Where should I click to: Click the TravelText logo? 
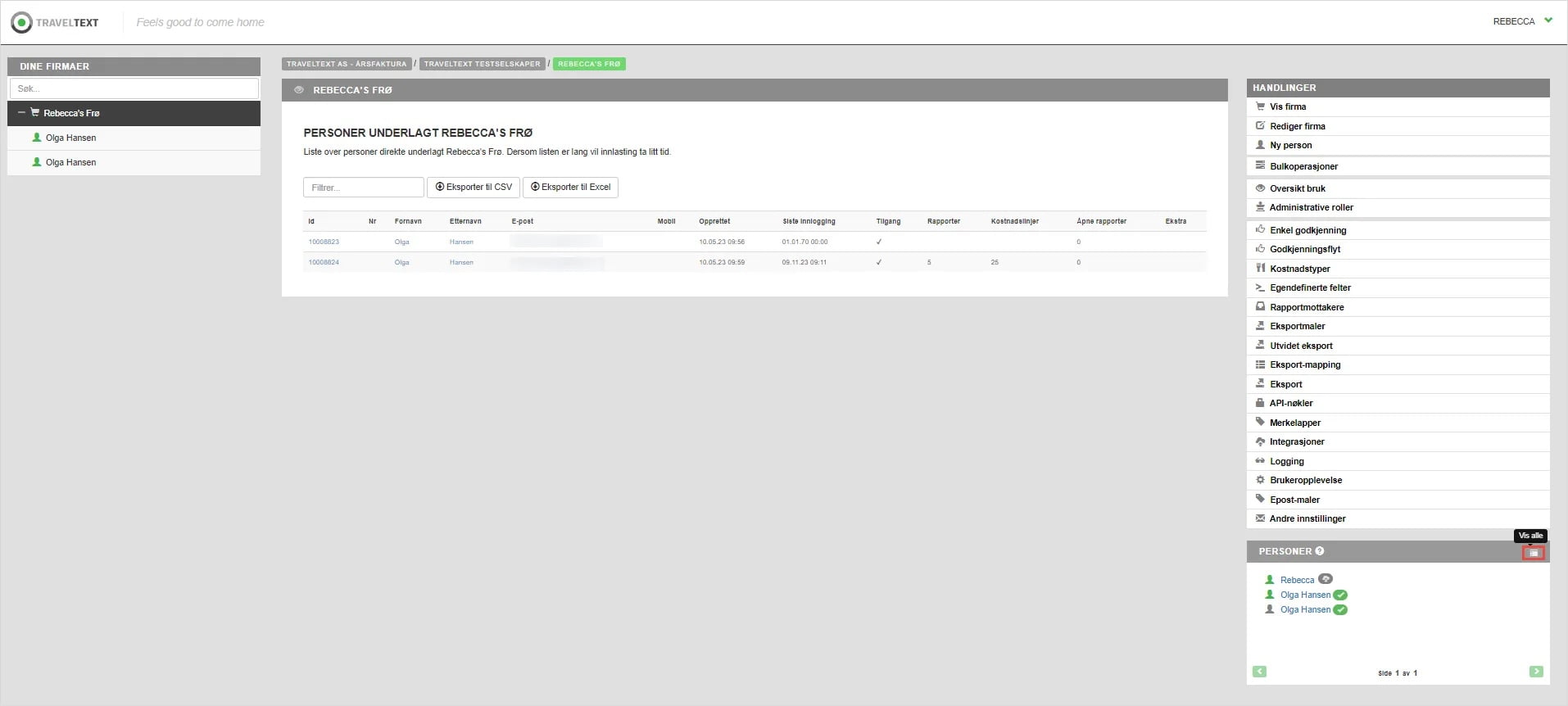(55, 22)
